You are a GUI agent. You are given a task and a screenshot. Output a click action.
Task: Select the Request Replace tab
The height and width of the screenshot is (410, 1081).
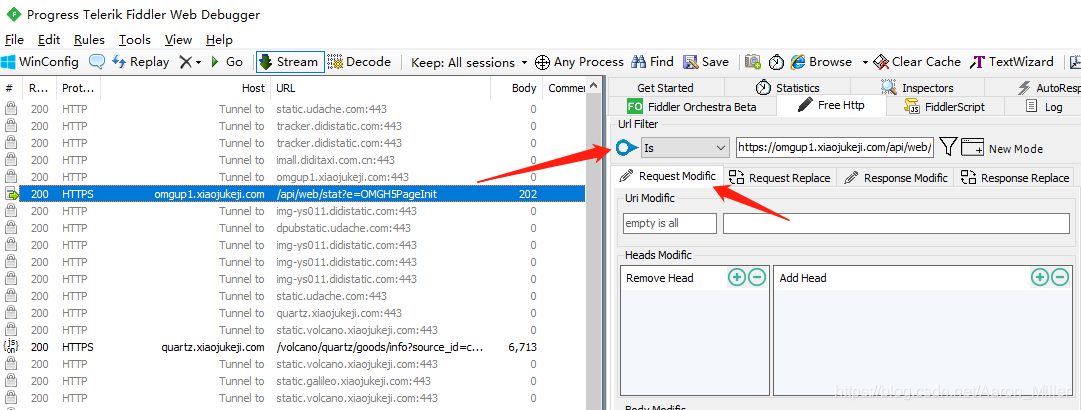[780, 177]
